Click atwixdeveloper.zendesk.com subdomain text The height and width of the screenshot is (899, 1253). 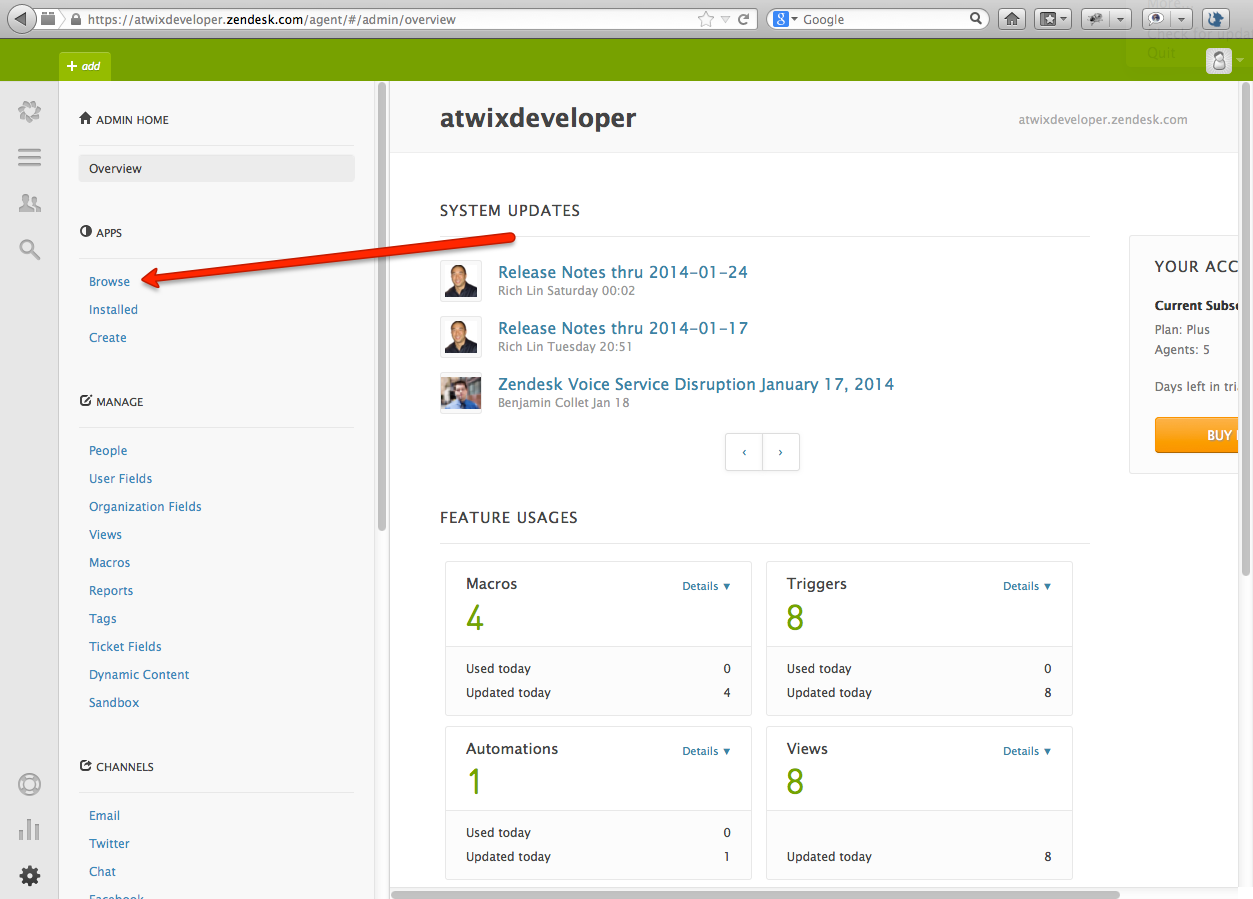(1103, 119)
